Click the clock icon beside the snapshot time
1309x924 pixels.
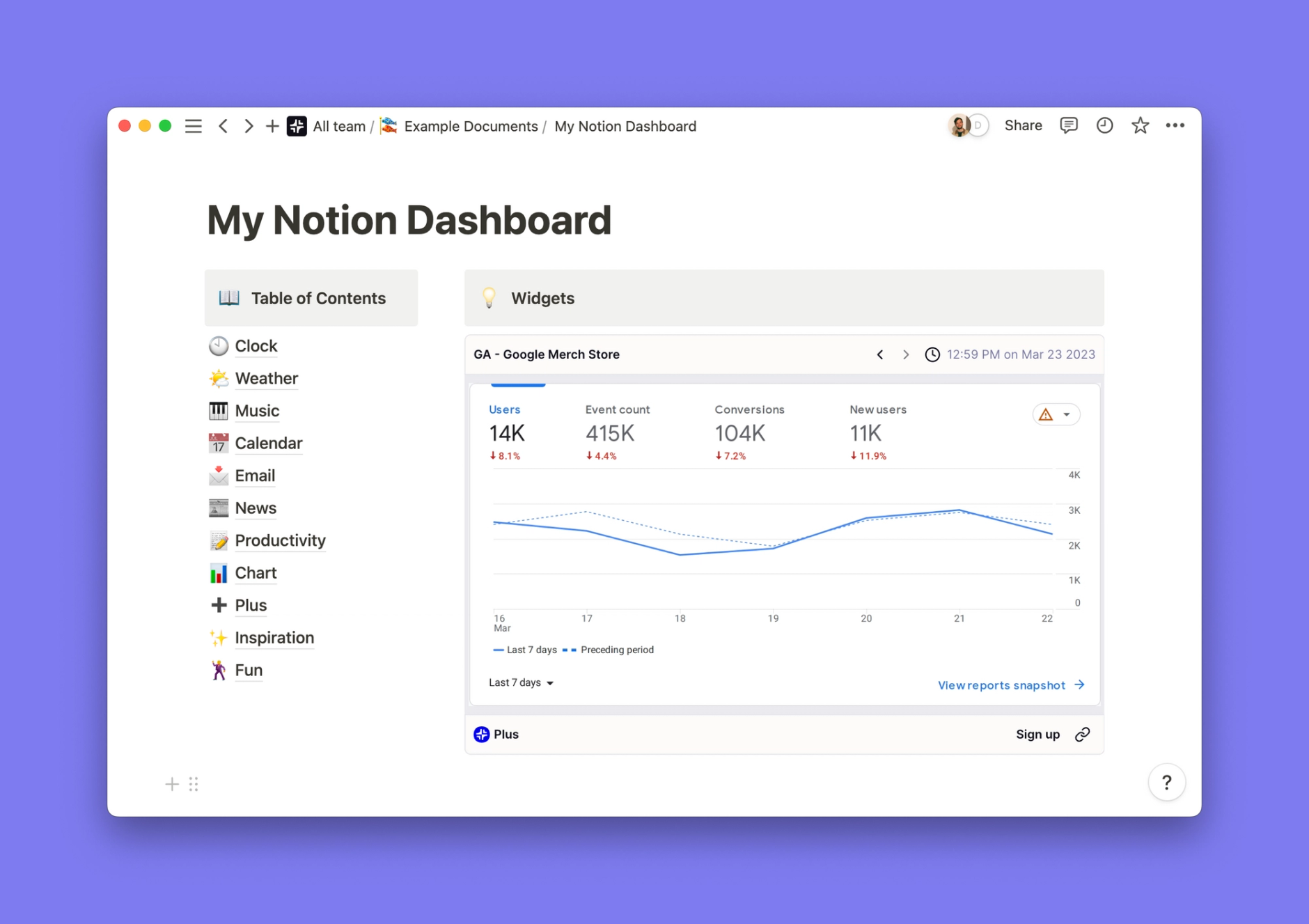coord(932,354)
